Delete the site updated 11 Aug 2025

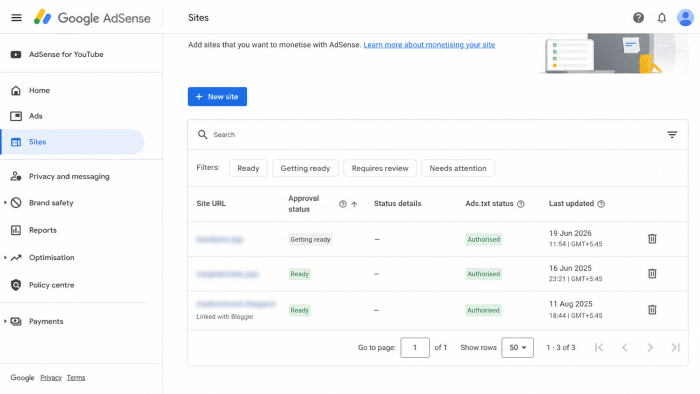coord(652,310)
